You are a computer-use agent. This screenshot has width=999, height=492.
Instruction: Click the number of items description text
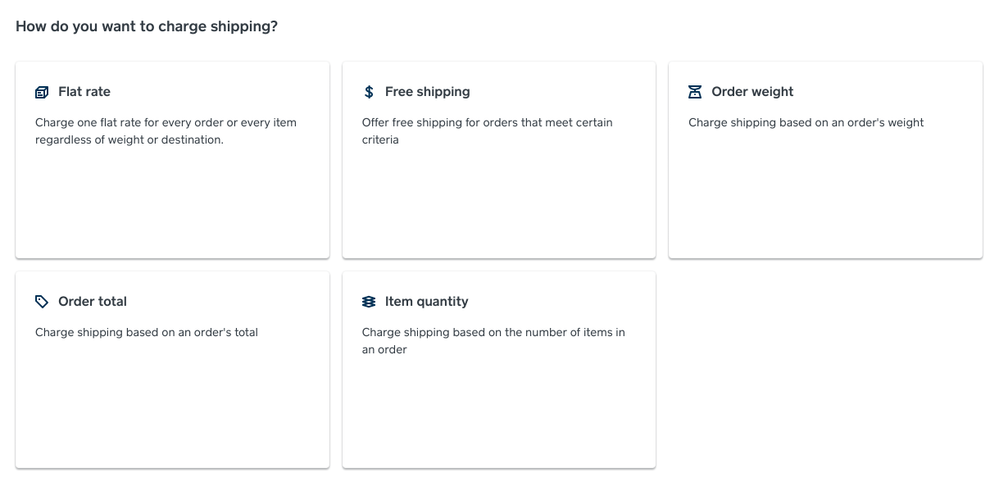[493, 341]
